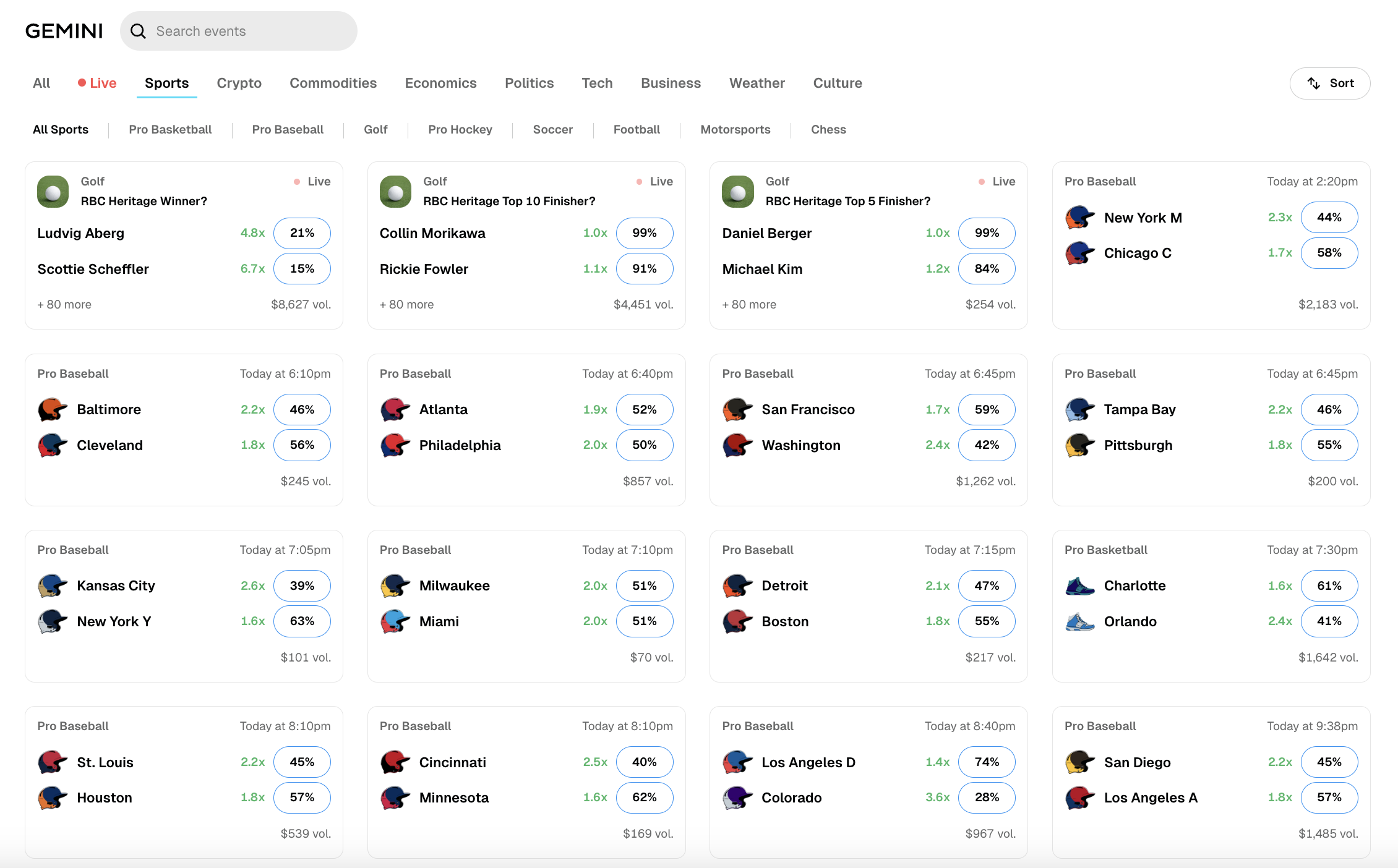
Task: Pick New York Y at 63%
Action: [x=302, y=621]
